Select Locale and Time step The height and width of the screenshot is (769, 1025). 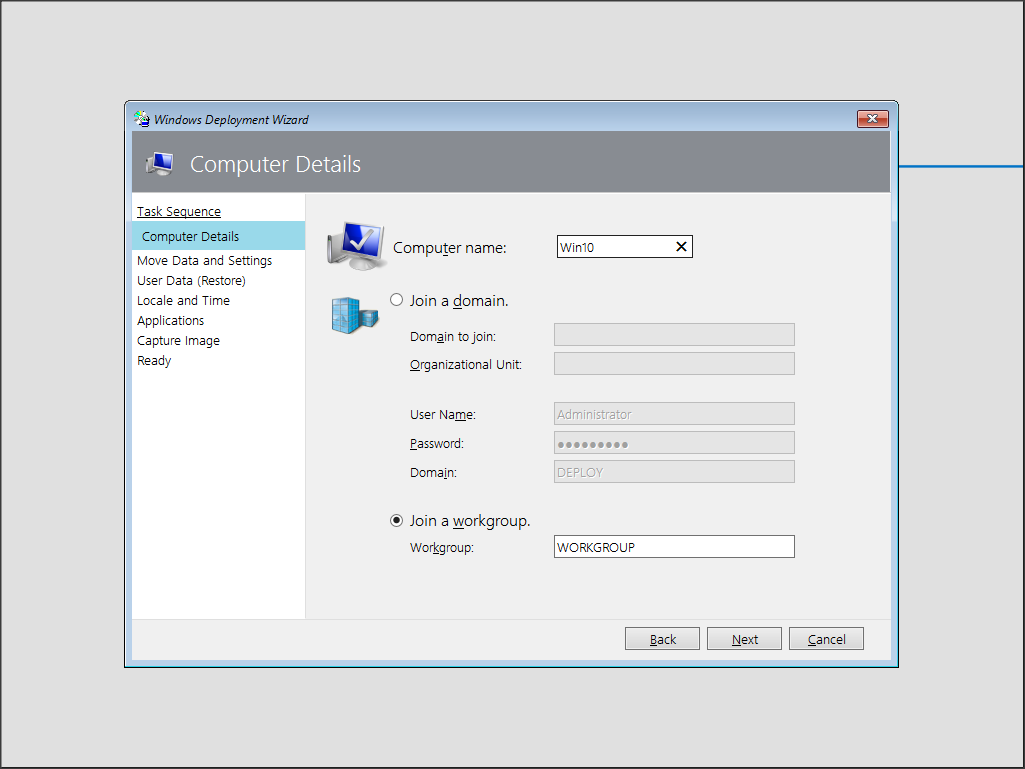[183, 301]
